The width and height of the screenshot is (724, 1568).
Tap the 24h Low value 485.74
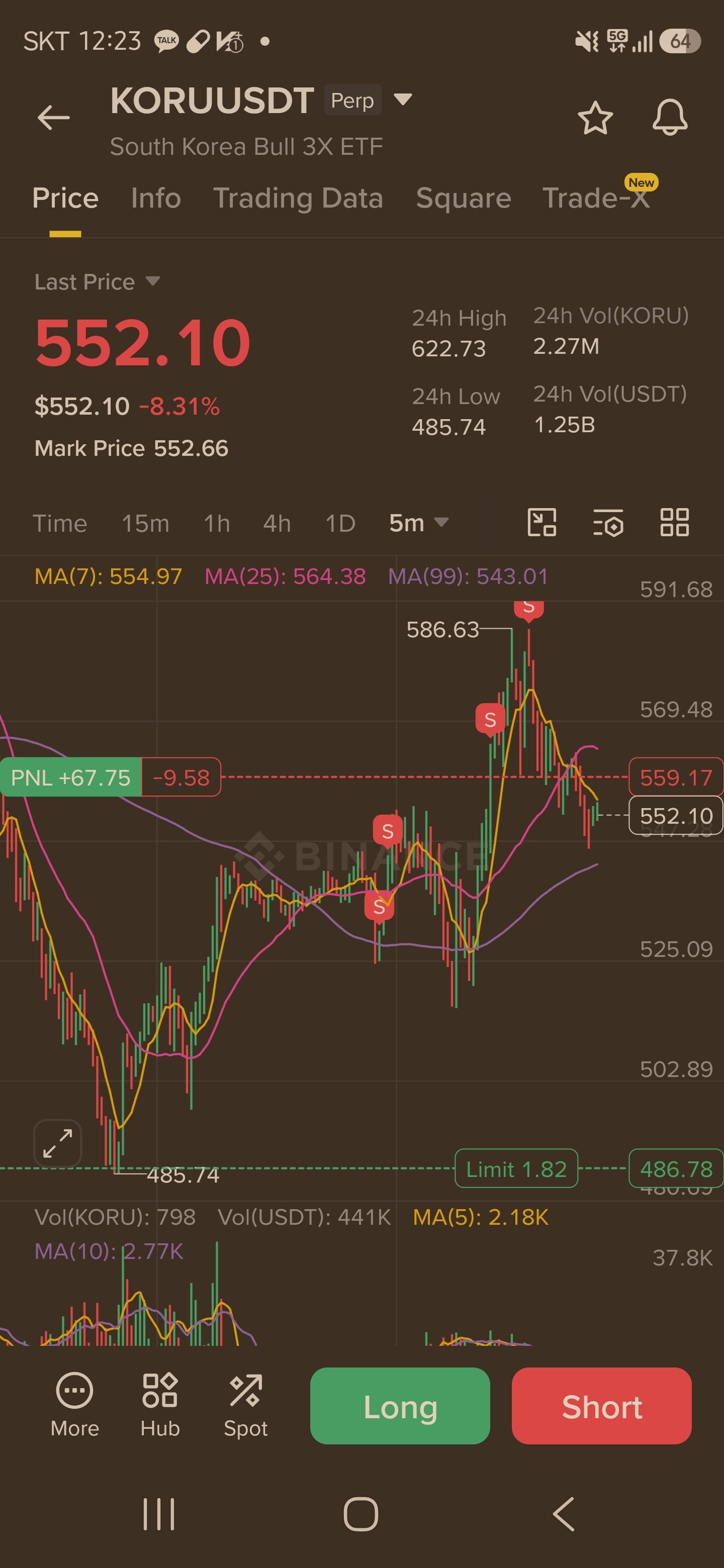pos(449,427)
